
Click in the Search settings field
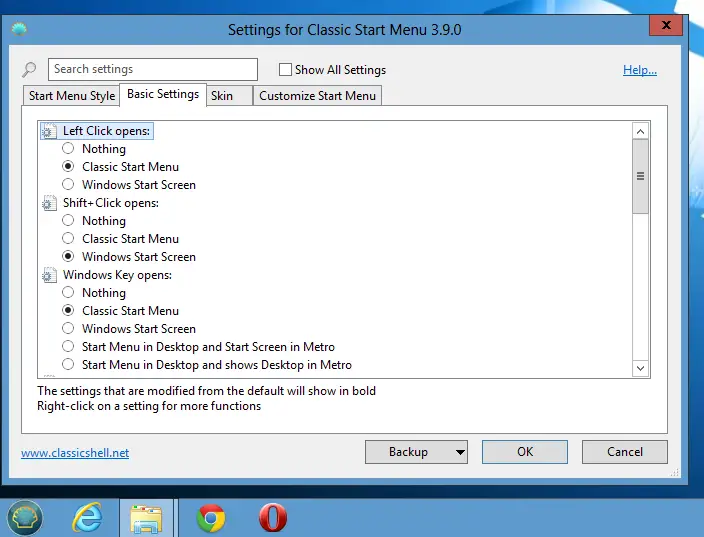click(153, 70)
